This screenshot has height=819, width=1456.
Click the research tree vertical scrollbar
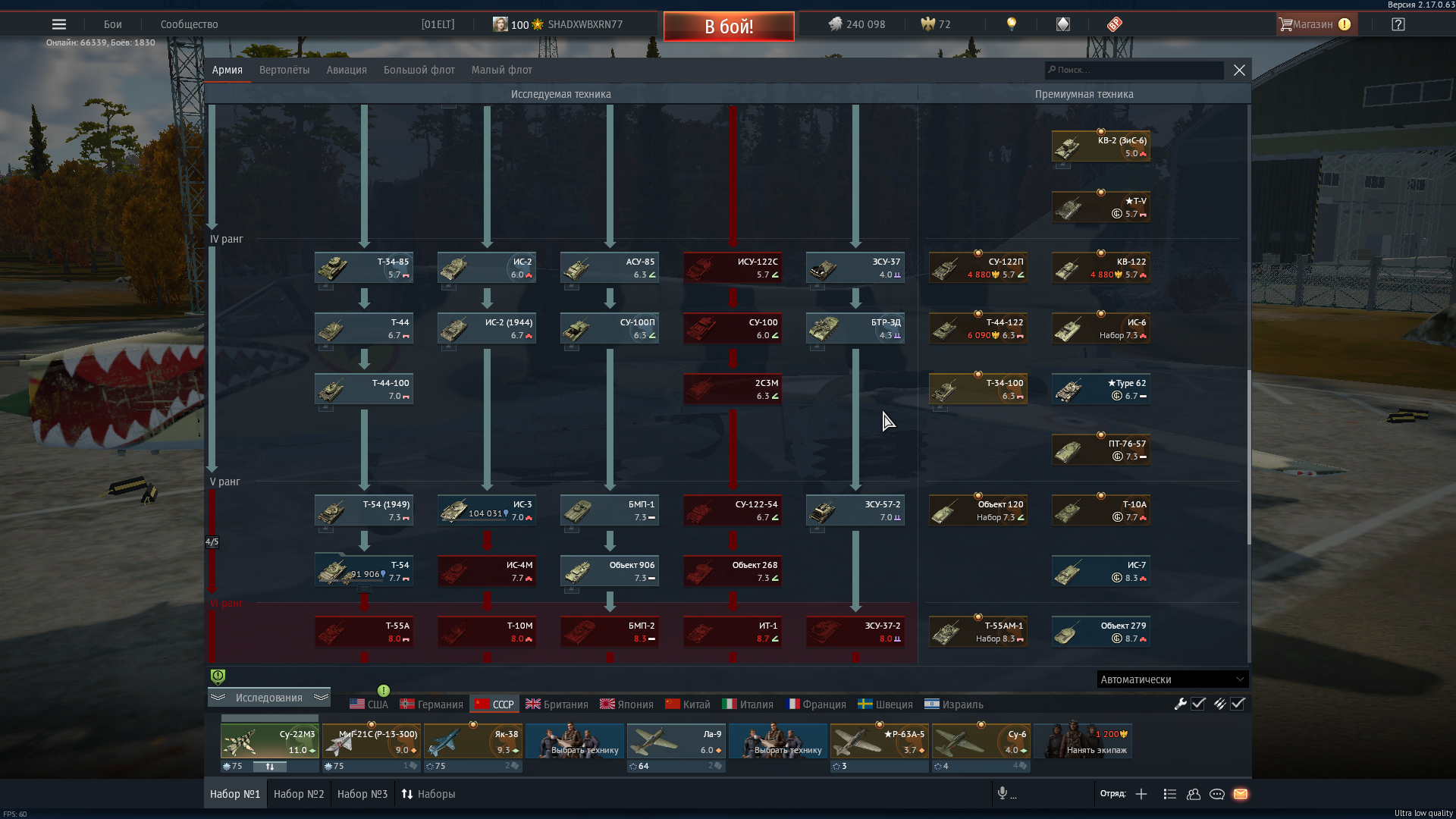(x=1248, y=457)
